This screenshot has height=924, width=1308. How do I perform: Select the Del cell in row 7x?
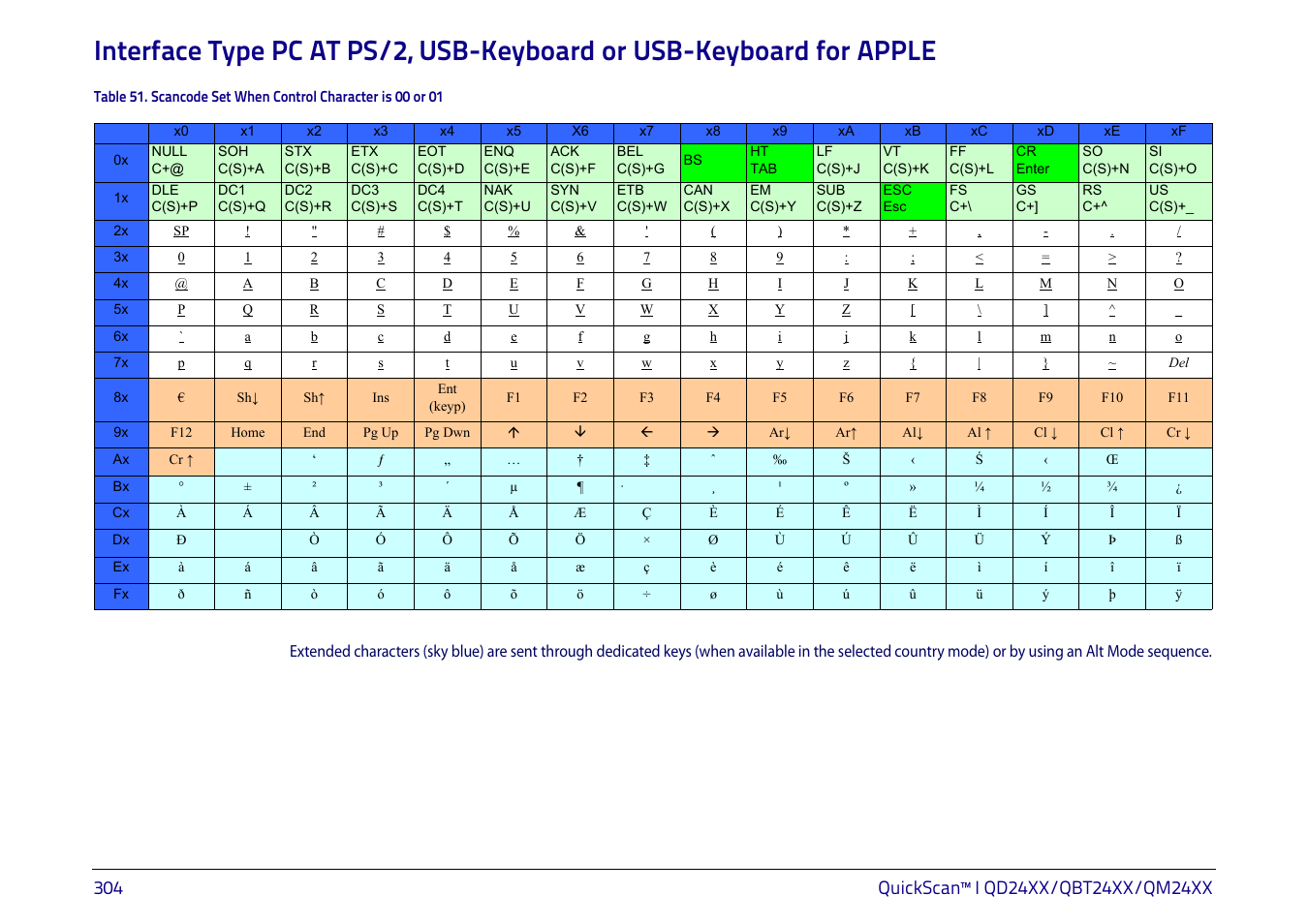coord(1178,364)
